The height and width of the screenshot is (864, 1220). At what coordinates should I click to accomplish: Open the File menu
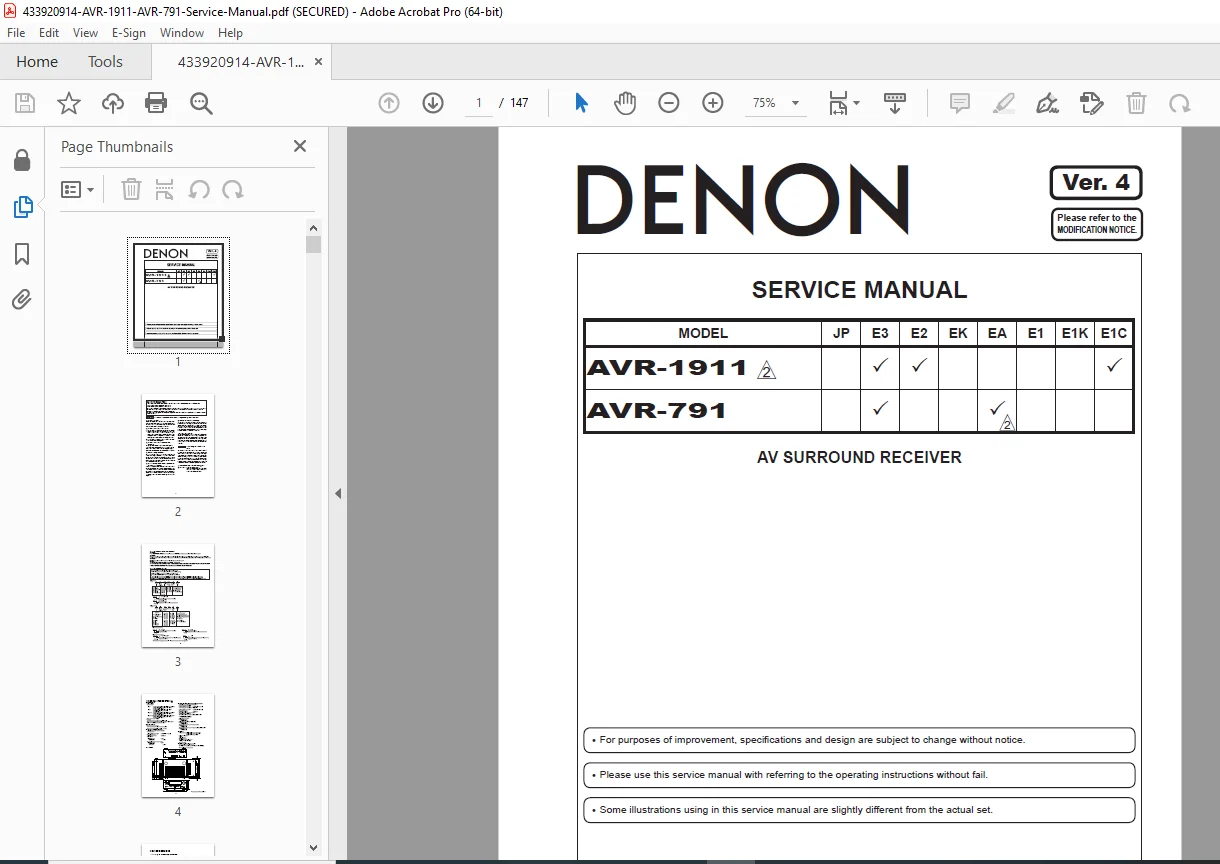click(x=16, y=32)
